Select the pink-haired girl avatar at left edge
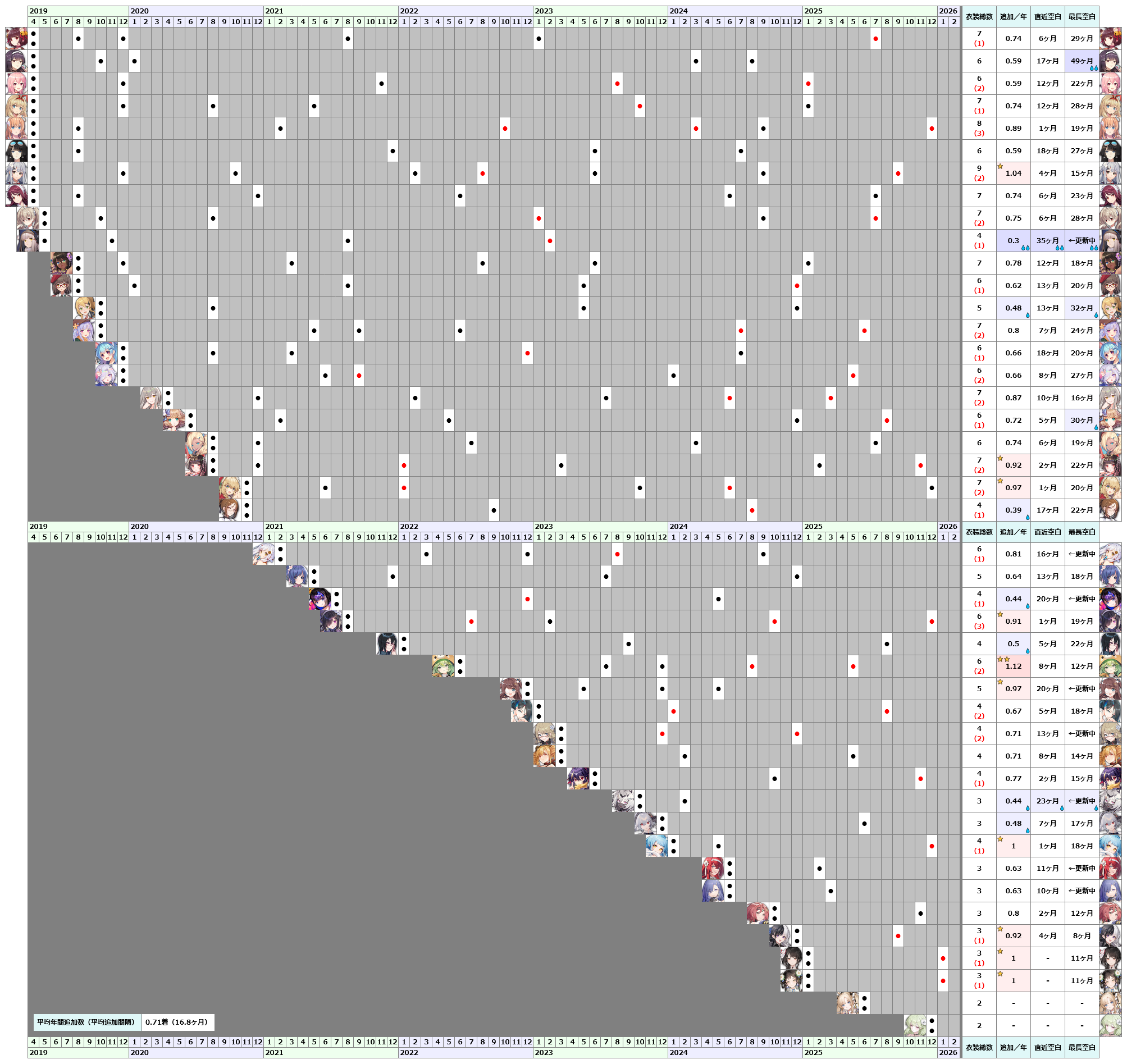 [16, 83]
